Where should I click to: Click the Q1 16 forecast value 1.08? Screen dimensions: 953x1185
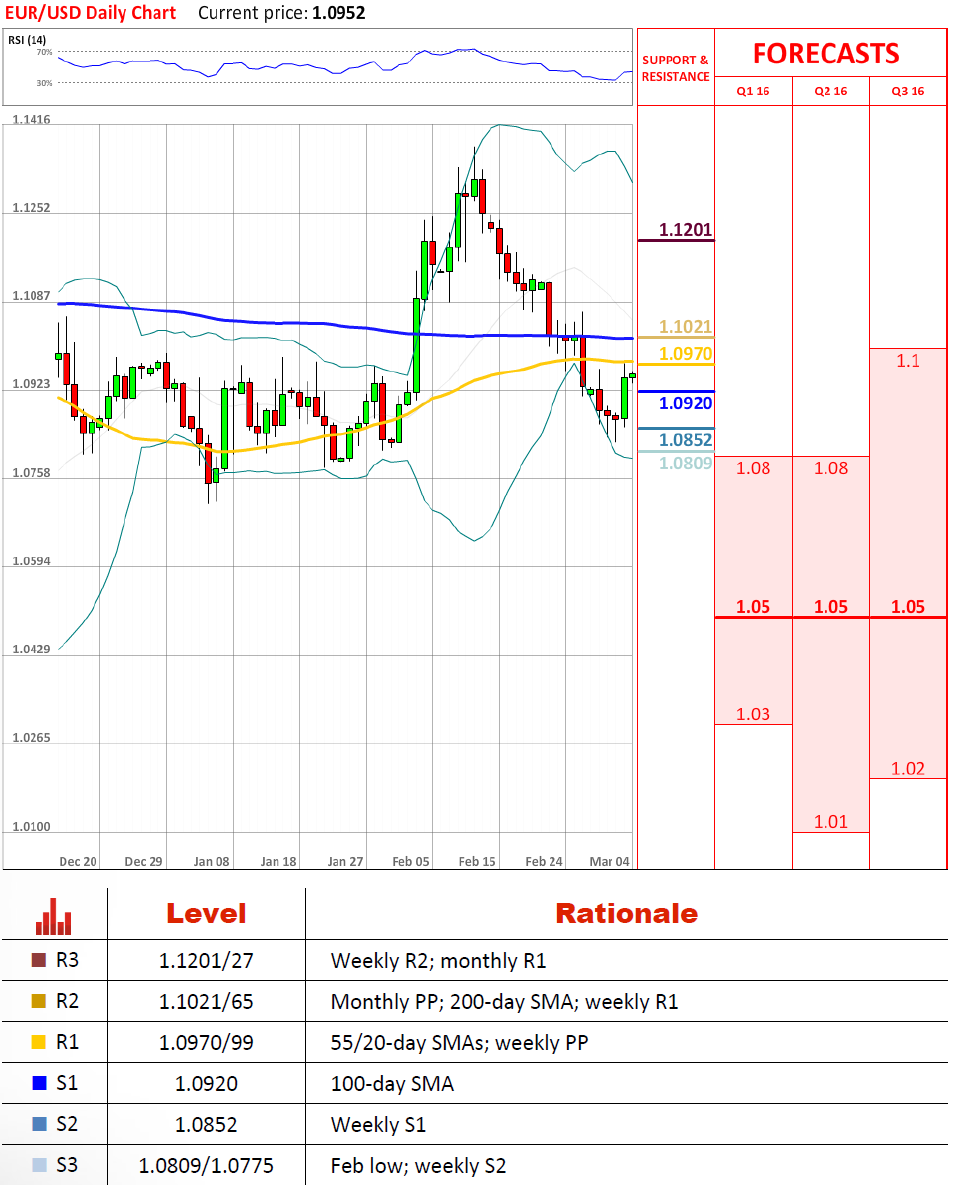coord(753,468)
